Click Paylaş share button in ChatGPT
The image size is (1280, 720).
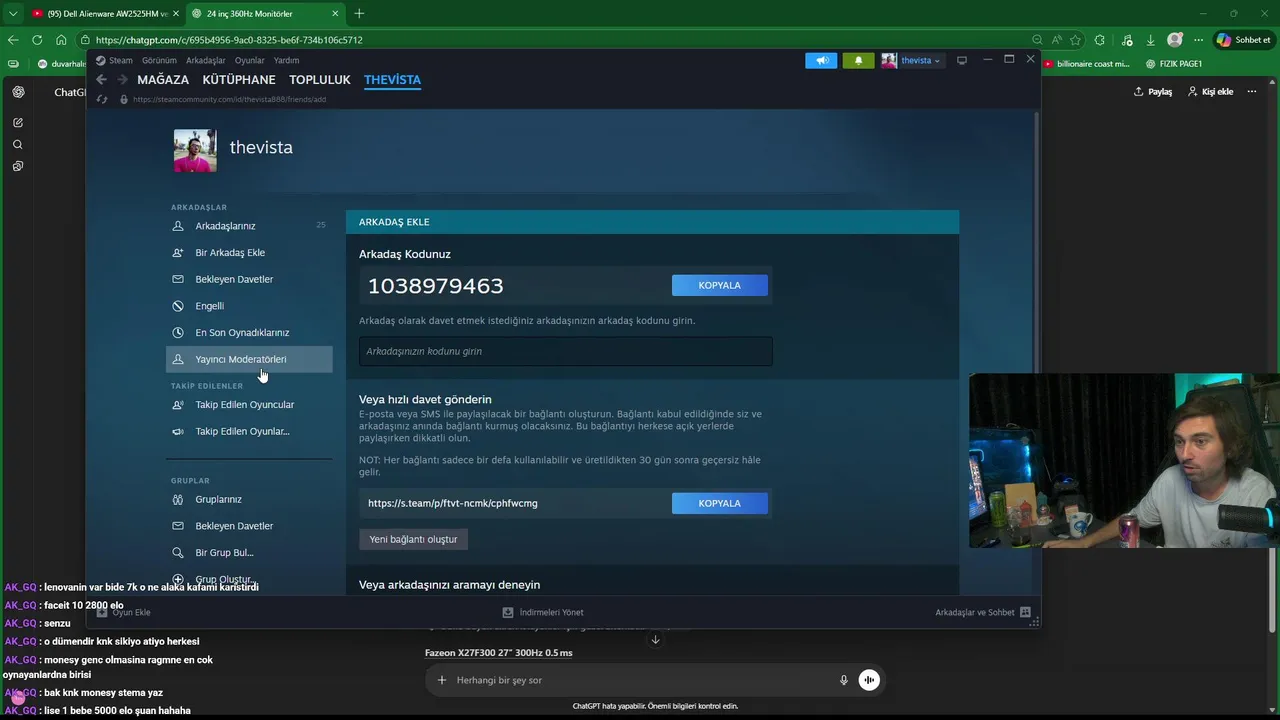click(x=1153, y=91)
